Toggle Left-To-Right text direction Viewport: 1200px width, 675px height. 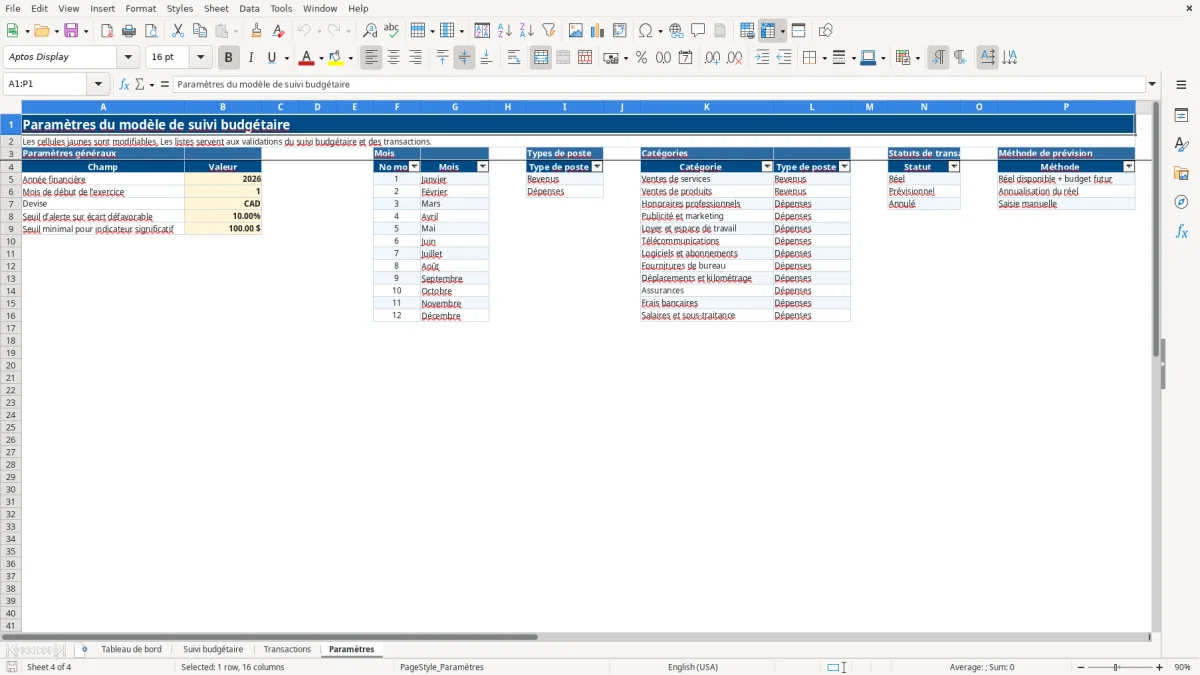(938, 58)
